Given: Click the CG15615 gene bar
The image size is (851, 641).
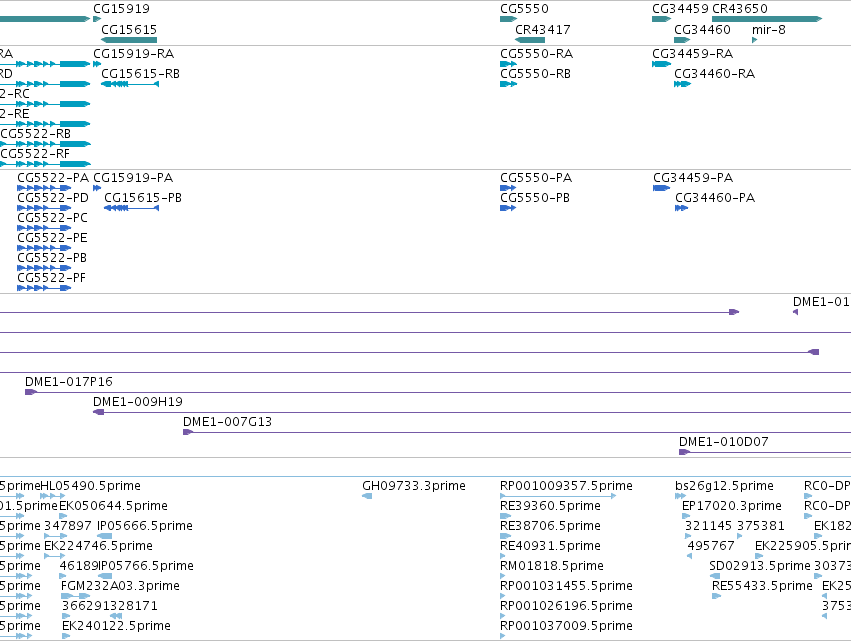Looking at the screenshot, I should pos(129,40).
